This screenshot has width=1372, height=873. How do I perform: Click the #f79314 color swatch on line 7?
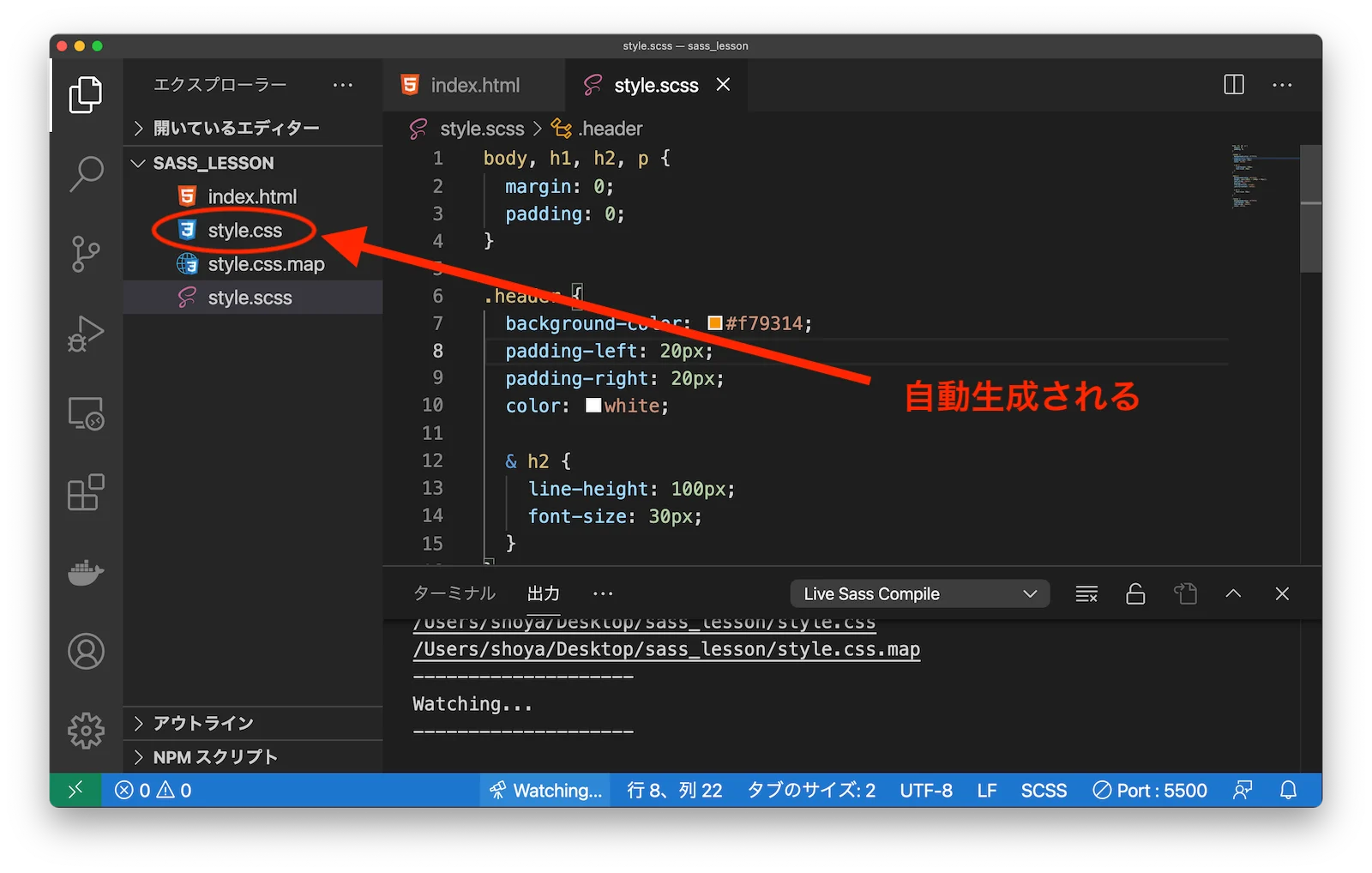coord(713,323)
